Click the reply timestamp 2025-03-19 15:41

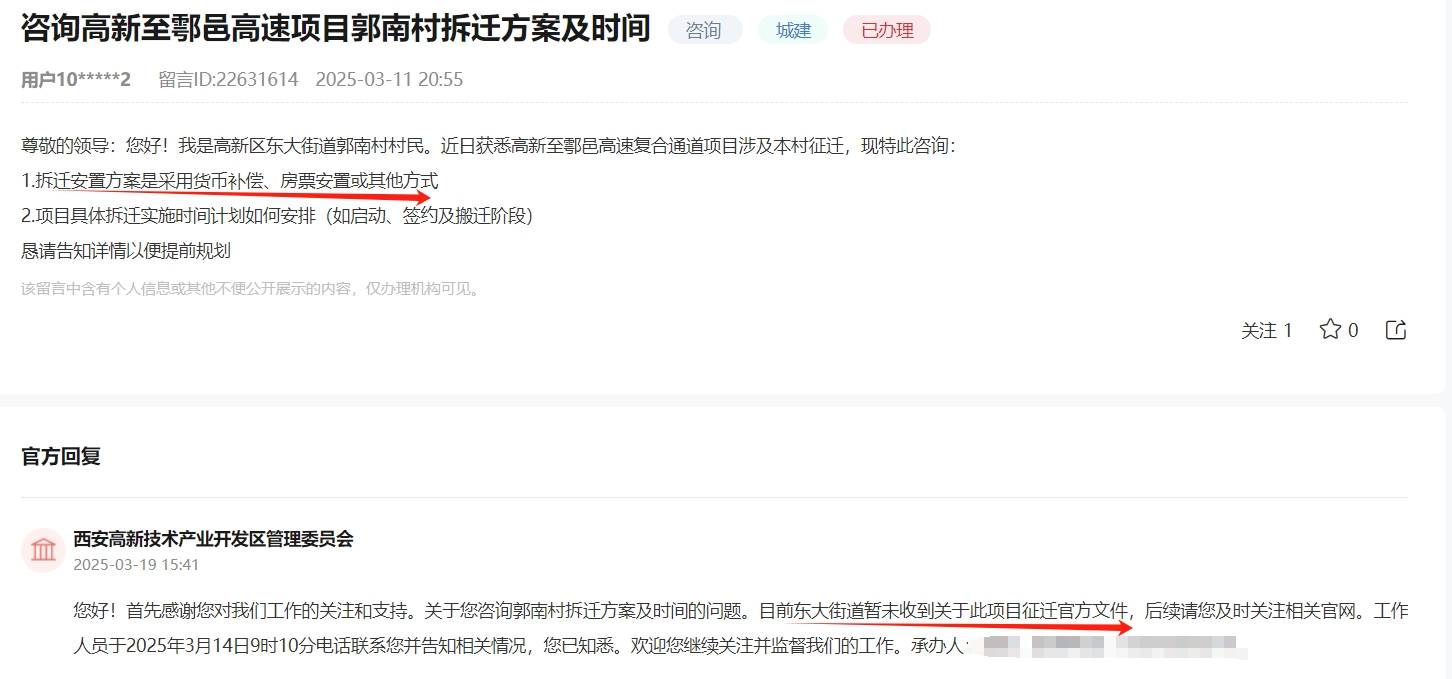click(x=136, y=565)
